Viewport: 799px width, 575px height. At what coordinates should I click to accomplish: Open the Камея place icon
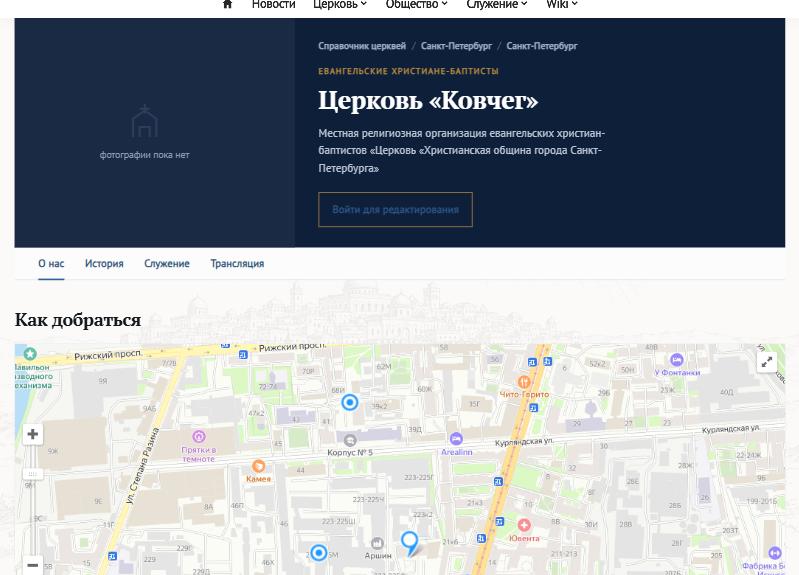click(x=258, y=466)
